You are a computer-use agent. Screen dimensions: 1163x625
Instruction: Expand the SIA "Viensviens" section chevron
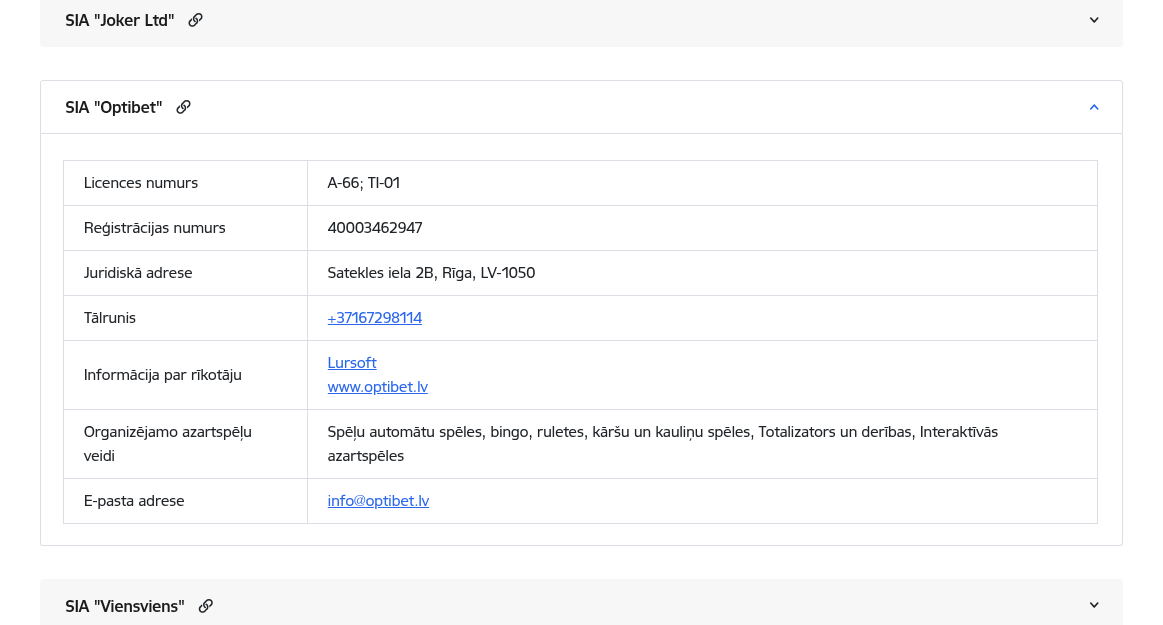tap(1094, 605)
